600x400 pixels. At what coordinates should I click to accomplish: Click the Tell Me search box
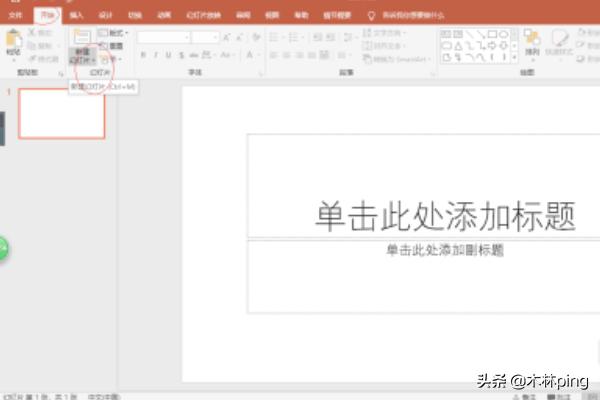click(413, 15)
